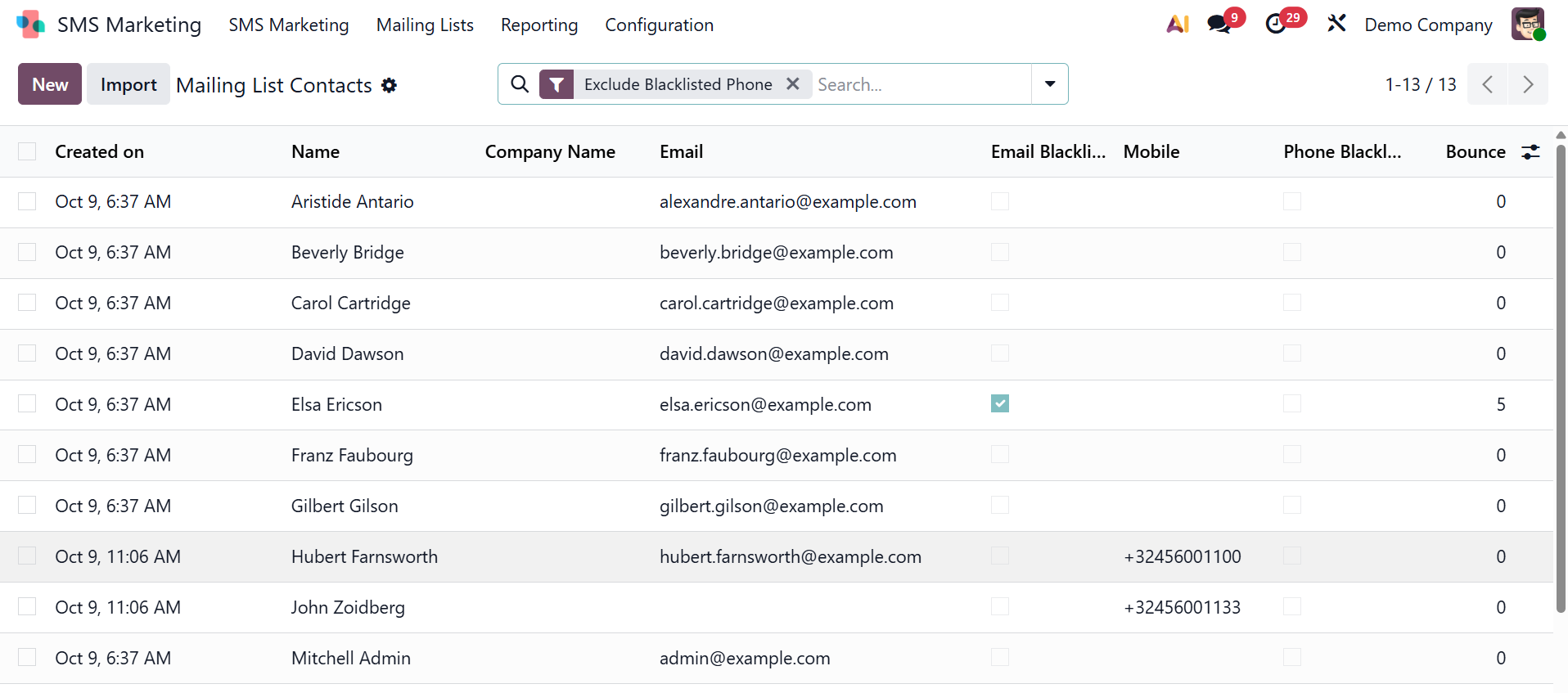Tick the Hubert Farnsworth row checkbox
The height and width of the screenshot is (693, 1568).
pyautogui.click(x=27, y=556)
